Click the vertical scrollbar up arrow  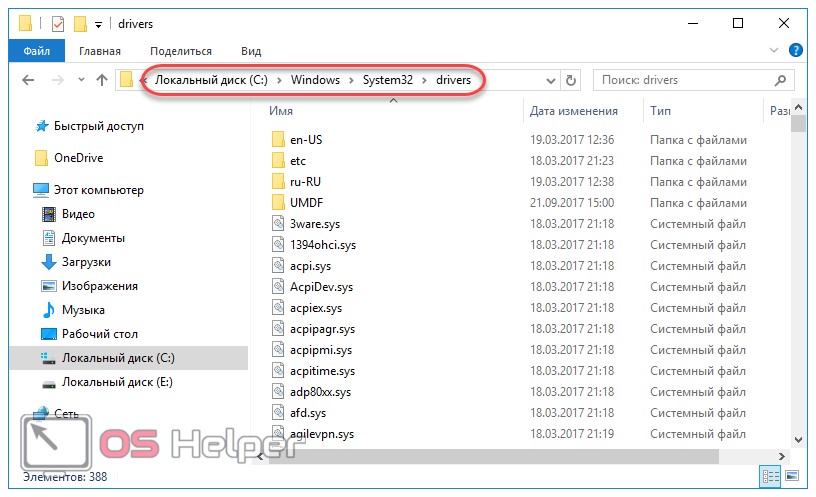pos(798,107)
